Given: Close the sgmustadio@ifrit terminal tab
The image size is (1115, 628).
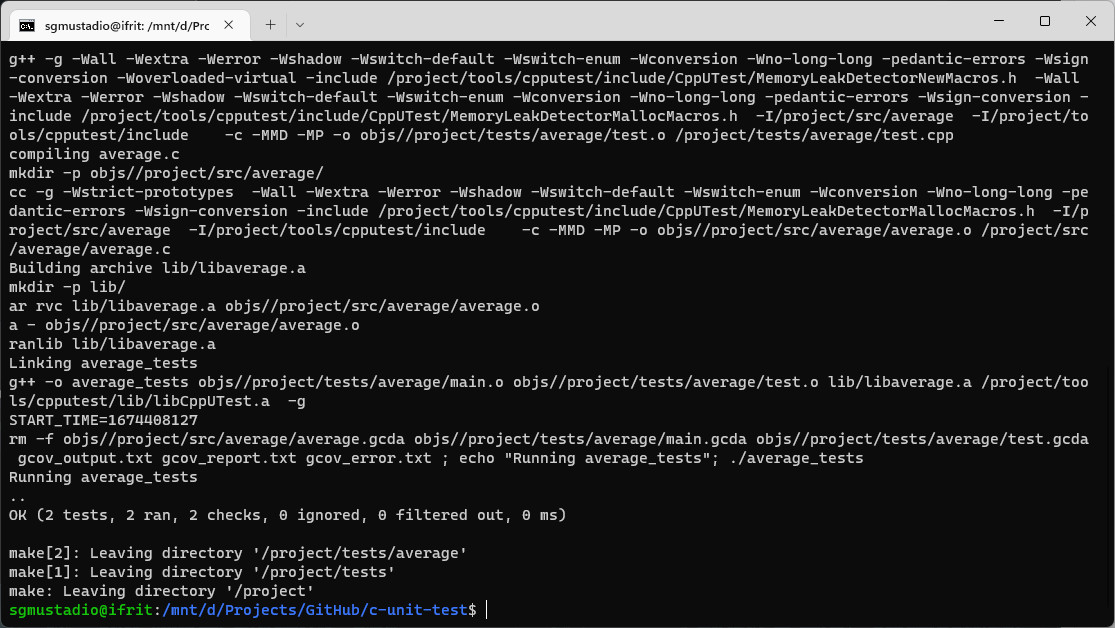Looking at the screenshot, I should [x=229, y=23].
